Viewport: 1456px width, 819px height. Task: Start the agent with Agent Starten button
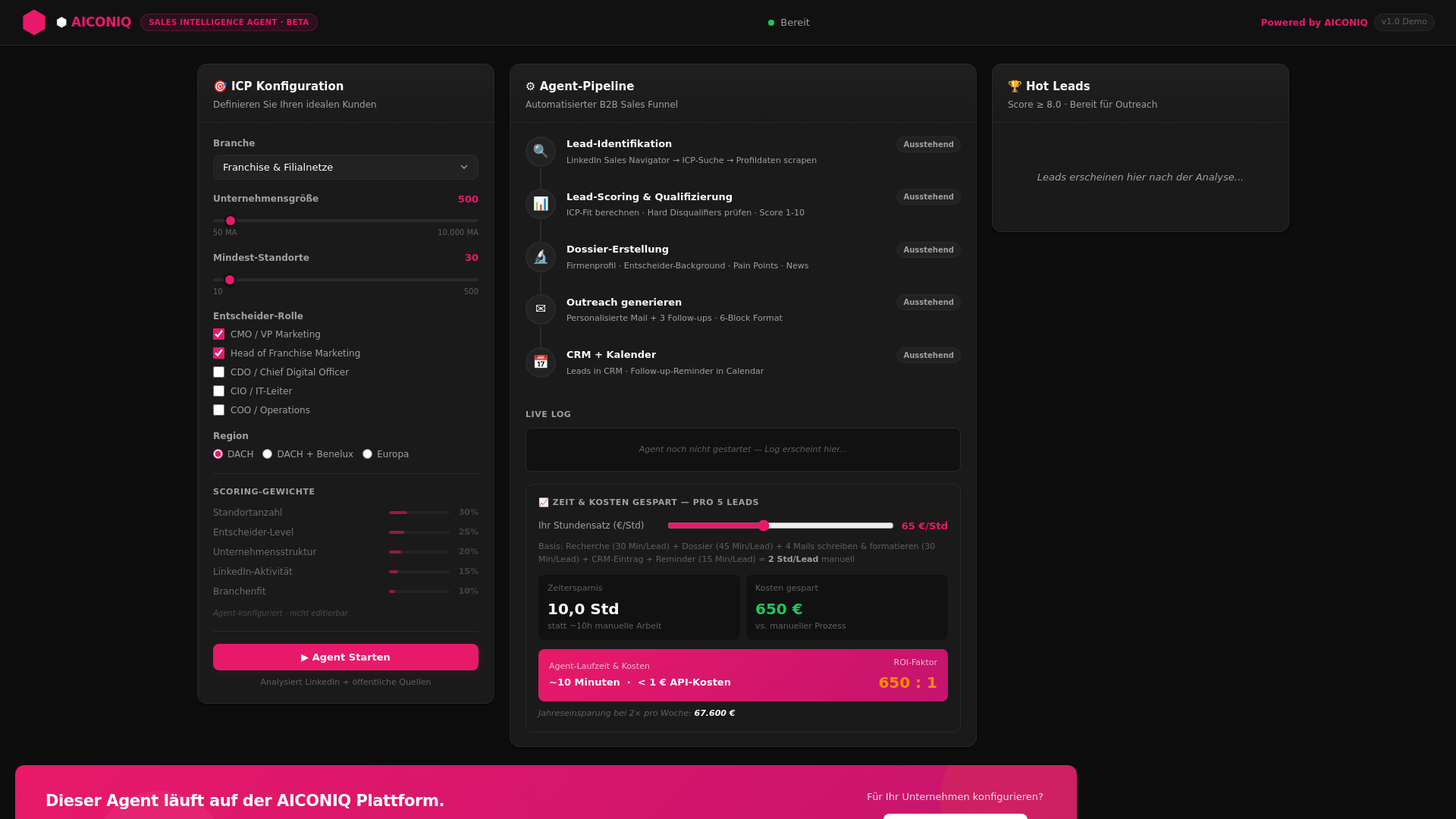point(346,657)
